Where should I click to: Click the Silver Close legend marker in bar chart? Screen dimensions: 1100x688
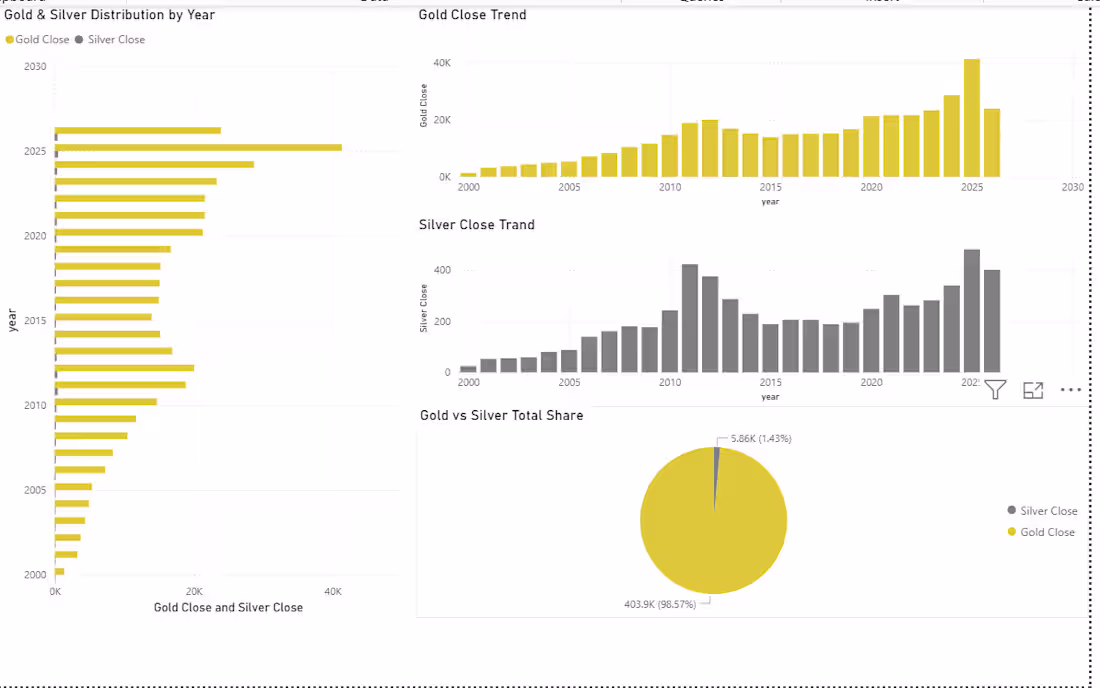coord(79,40)
